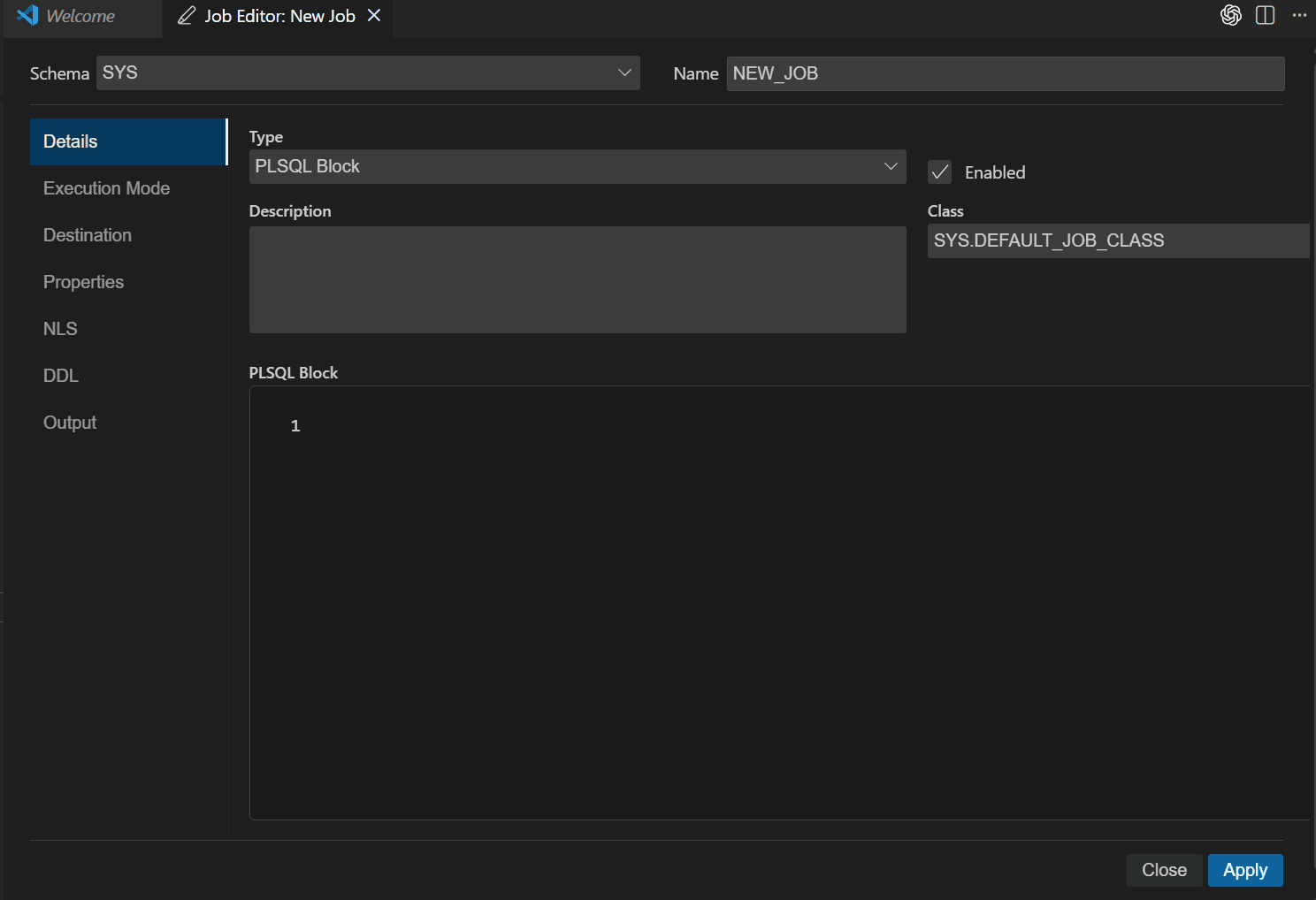This screenshot has height=900, width=1316.
Task: Select the Execution Mode section
Action: pyautogui.click(x=106, y=188)
